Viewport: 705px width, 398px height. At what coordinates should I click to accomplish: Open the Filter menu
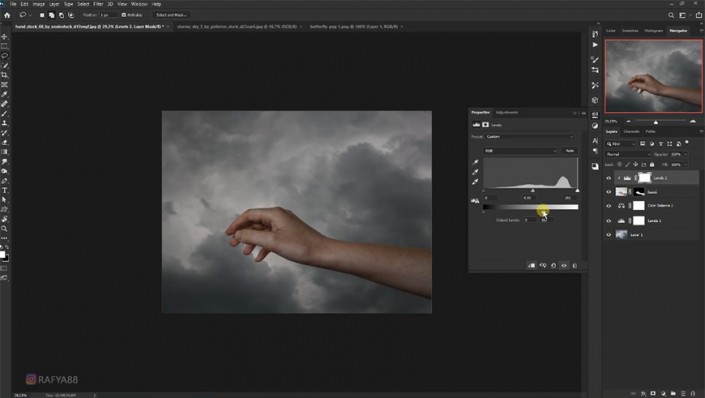tap(98, 4)
